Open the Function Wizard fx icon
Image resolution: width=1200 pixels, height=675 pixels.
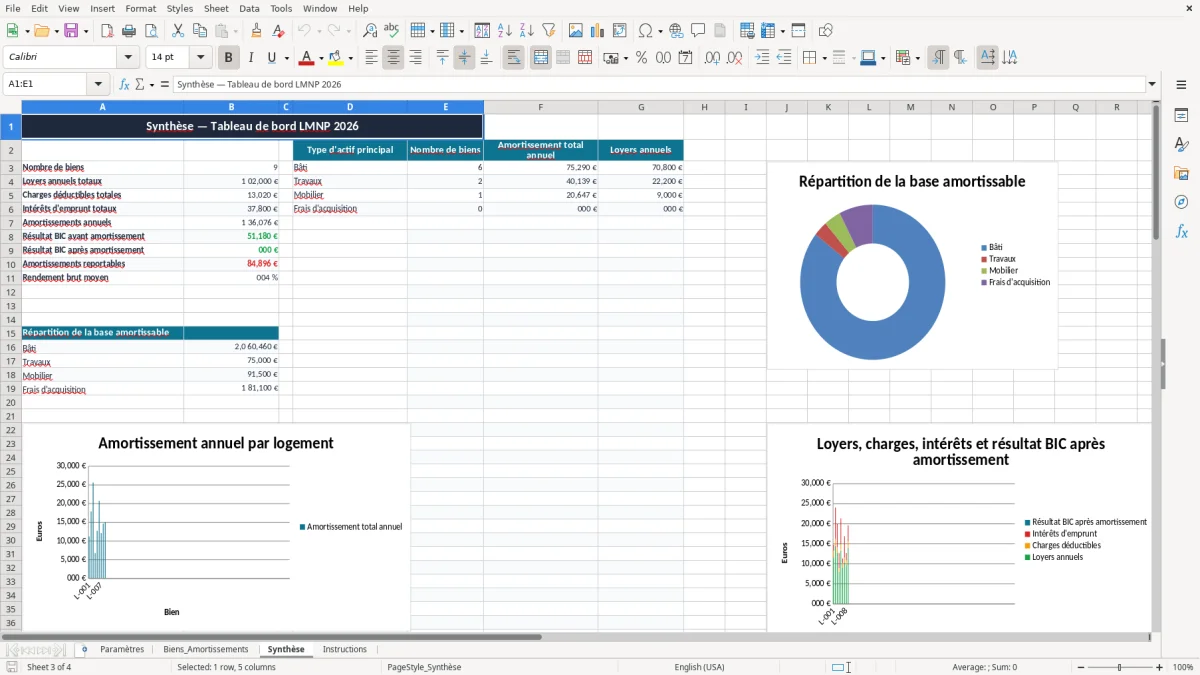point(124,85)
